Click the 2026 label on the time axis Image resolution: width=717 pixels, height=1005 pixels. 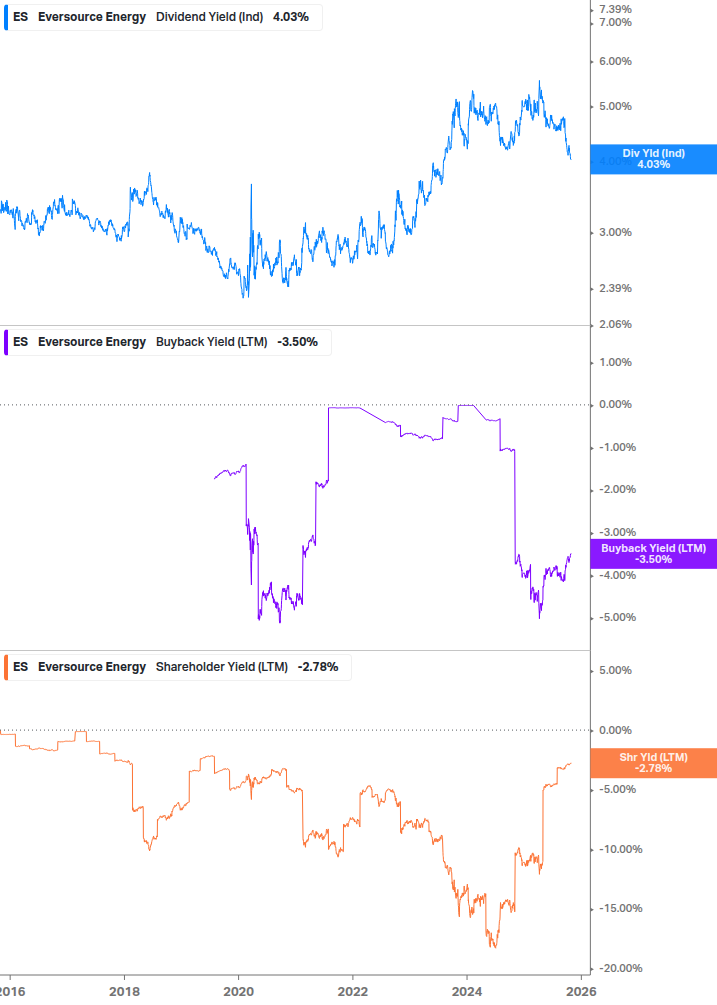coord(580,991)
